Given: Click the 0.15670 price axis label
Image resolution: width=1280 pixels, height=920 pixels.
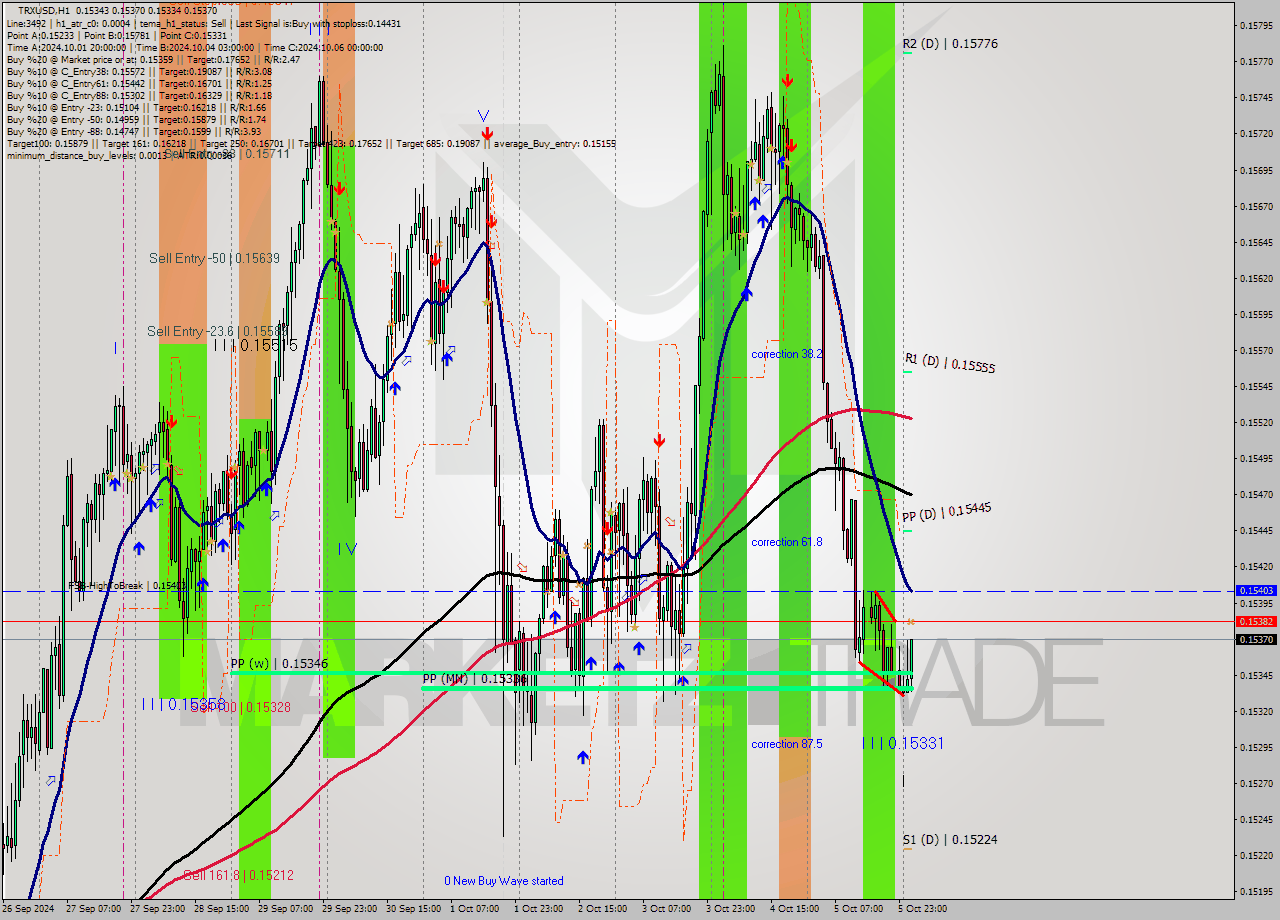Looking at the screenshot, I should (1256, 206).
